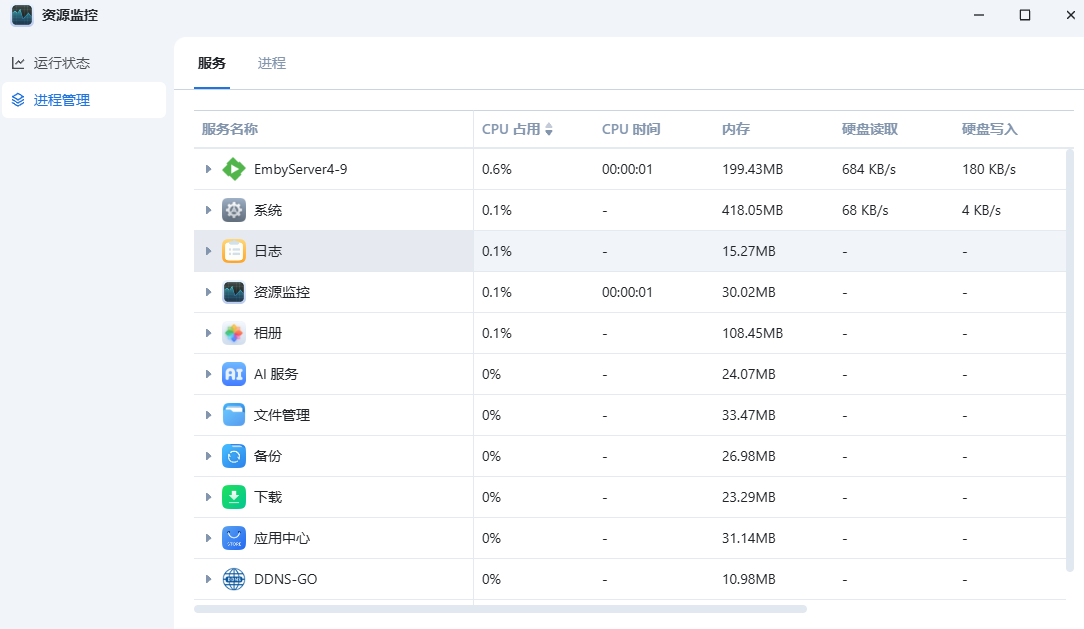The image size is (1084, 629).
Task: Click the 资源监控 app icon in title bar
Action: pos(22,15)
